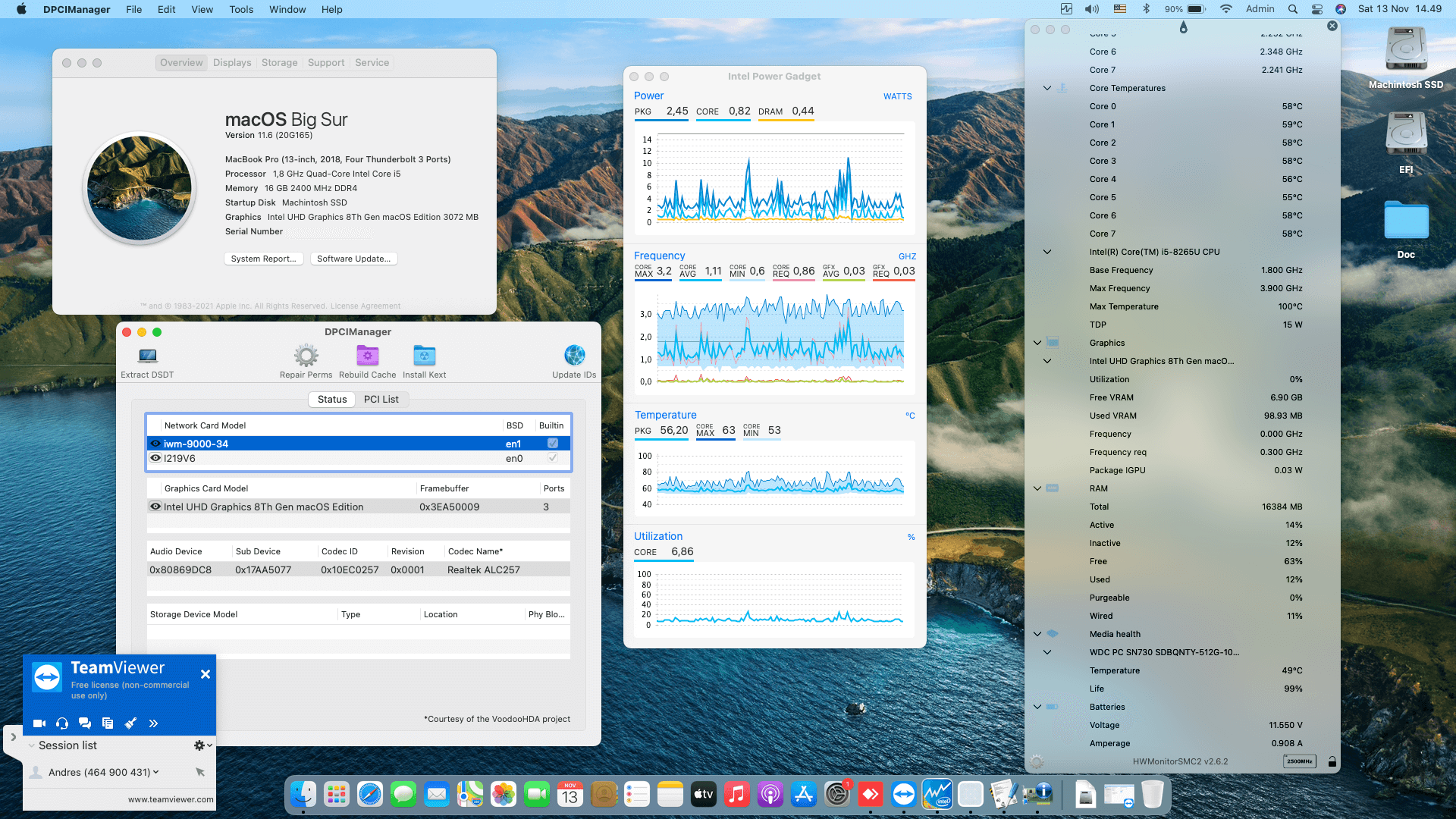Open the TeamViewer session gear dropdown
This screenshot has width=1456, height=819.
tap(202, 745)
